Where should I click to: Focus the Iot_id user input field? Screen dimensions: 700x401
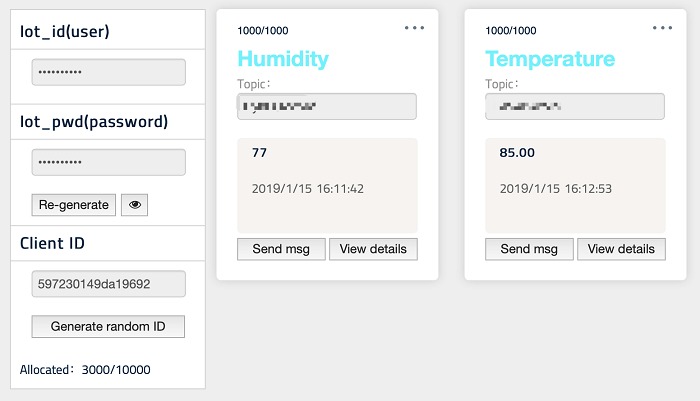[x=109, y=72]
